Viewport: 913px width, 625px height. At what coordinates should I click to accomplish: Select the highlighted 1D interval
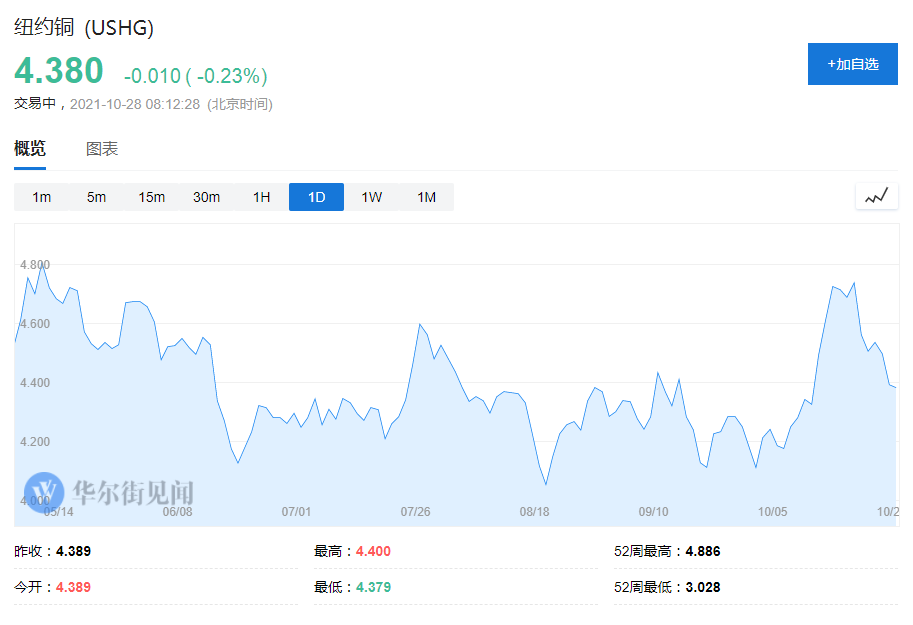(x=317, y=197)
